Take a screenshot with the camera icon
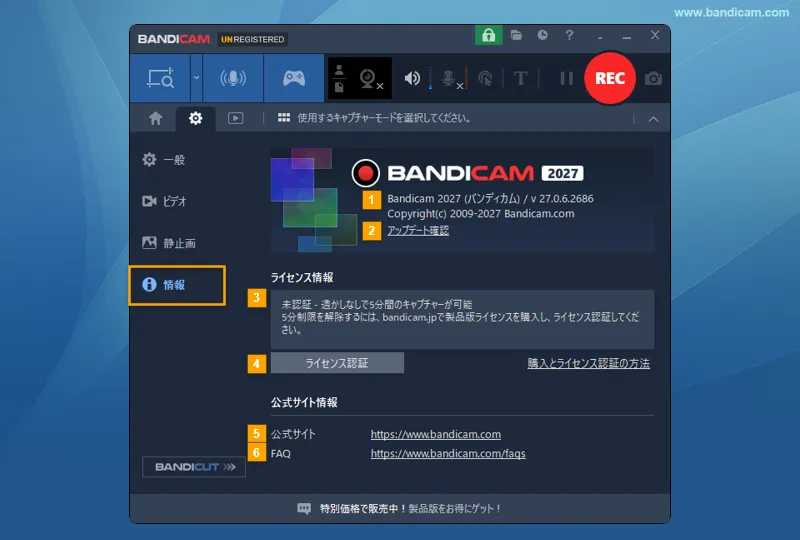The width and height of the screenshot is (800, 540). (x=653, y=79)
